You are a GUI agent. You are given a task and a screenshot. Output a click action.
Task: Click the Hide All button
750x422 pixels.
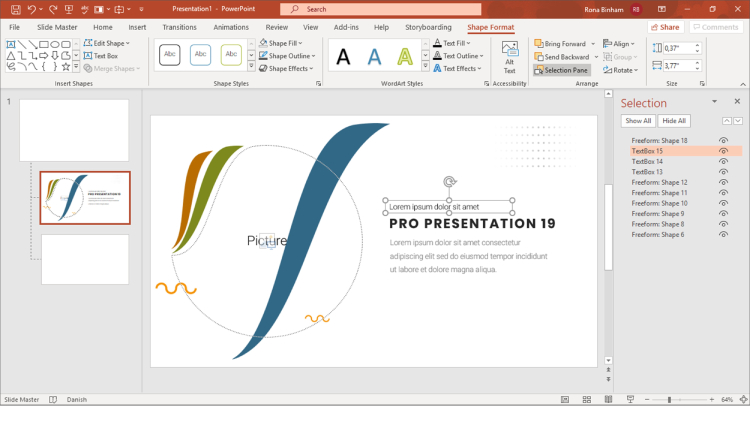tap(674, 121)
